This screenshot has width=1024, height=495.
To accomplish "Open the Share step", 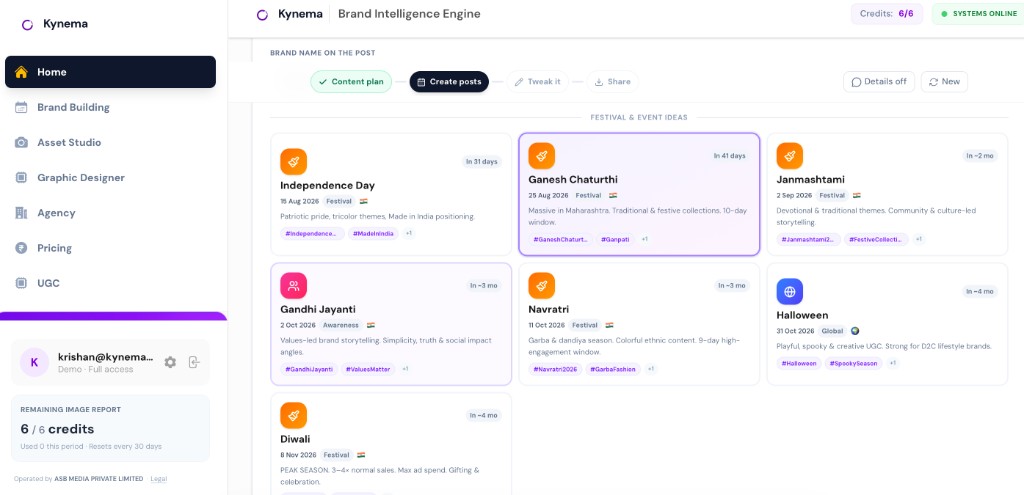I will [612, 82].
